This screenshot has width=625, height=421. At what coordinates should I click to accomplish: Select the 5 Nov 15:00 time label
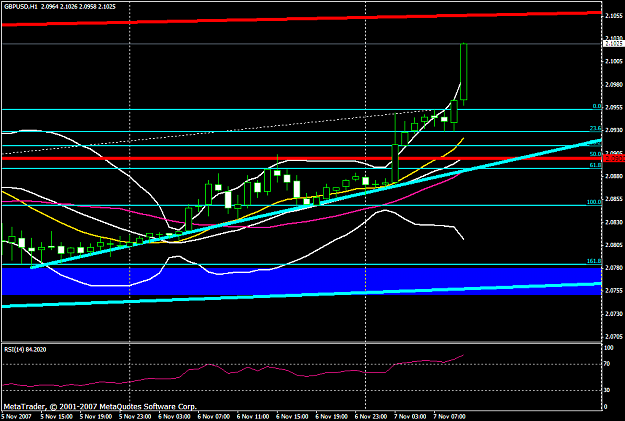pos(56,417)
